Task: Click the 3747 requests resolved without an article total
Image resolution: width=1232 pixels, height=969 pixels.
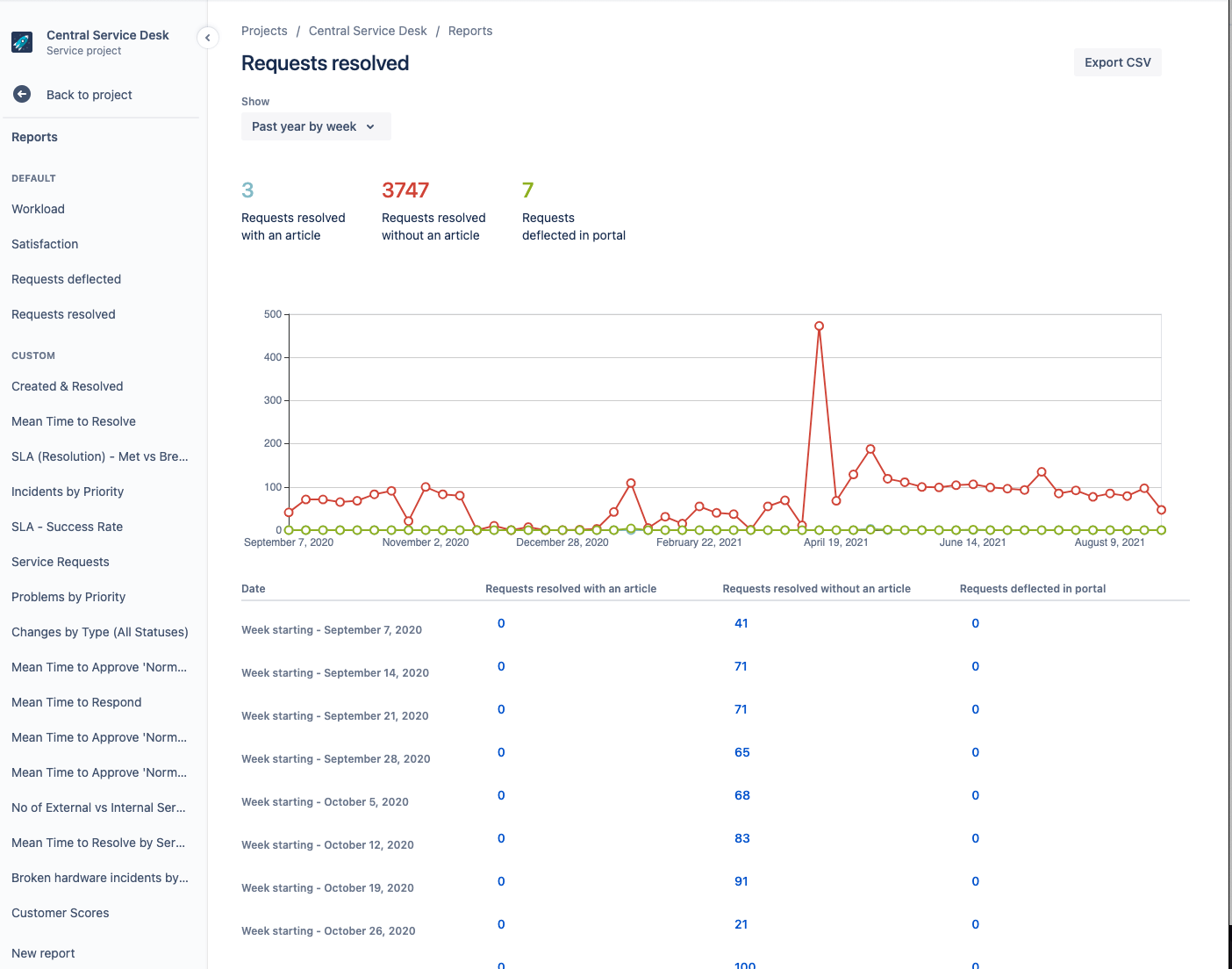Action: pyautogui.click(x=405, y=190)
